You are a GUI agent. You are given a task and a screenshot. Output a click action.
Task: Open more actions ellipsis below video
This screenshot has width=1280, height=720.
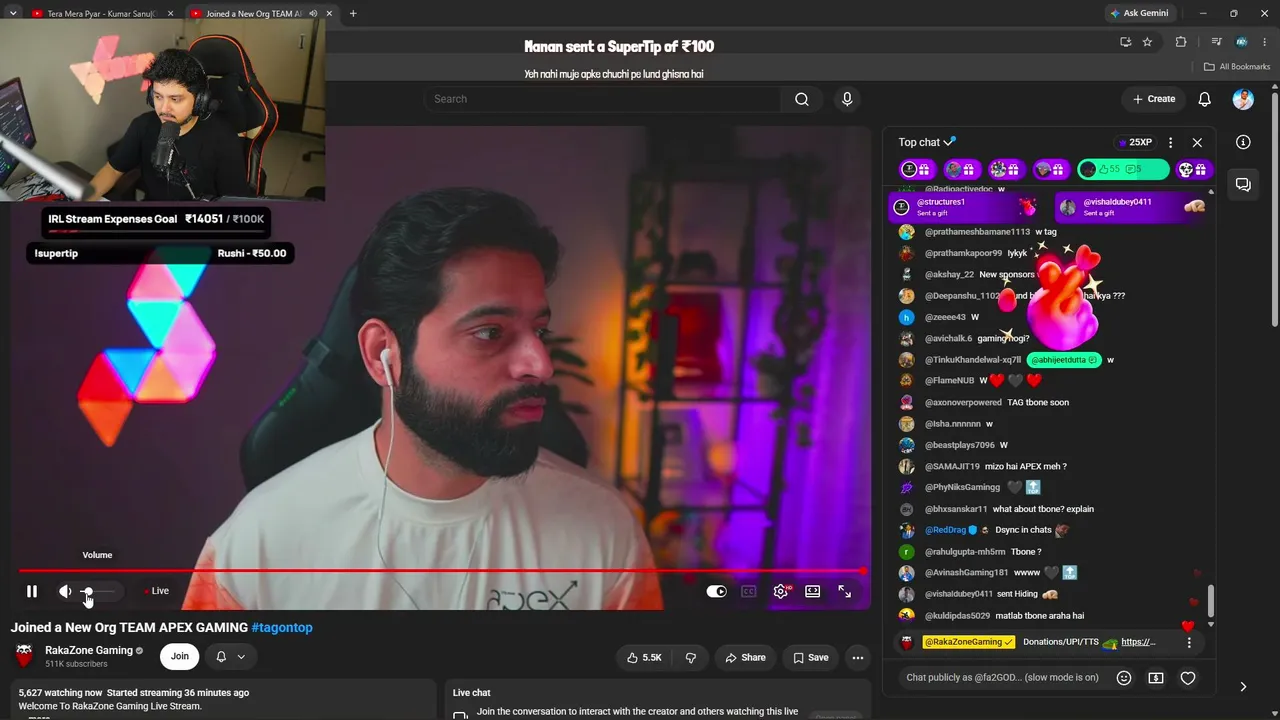tap(858, 657)
